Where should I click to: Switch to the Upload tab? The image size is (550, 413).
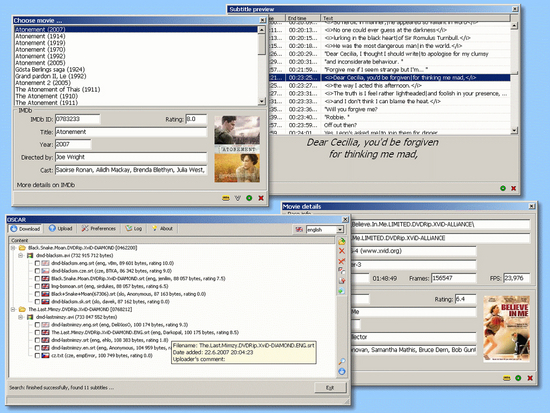tap(61, 228)
